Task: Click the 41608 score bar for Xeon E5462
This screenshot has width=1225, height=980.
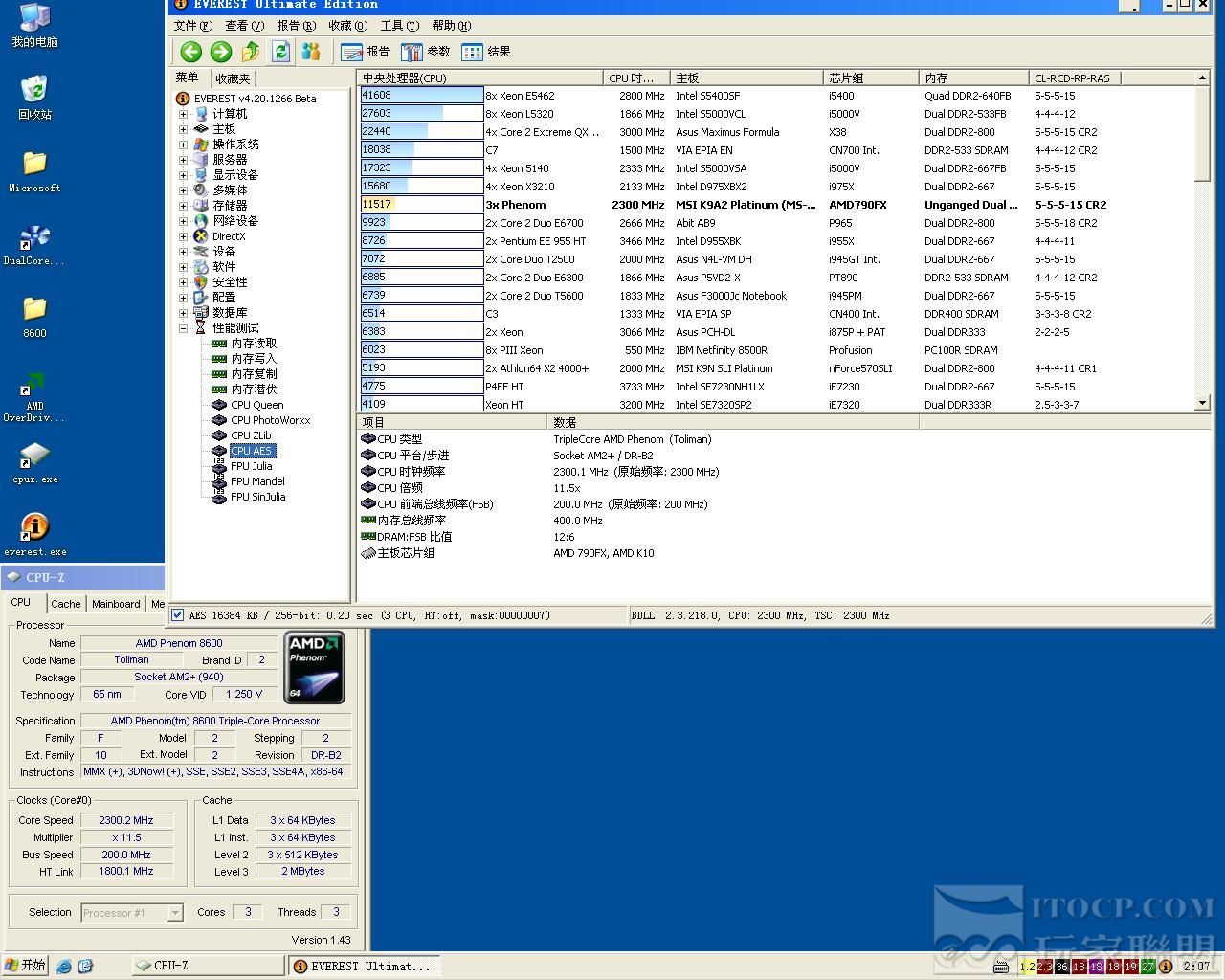Action: 421,96
